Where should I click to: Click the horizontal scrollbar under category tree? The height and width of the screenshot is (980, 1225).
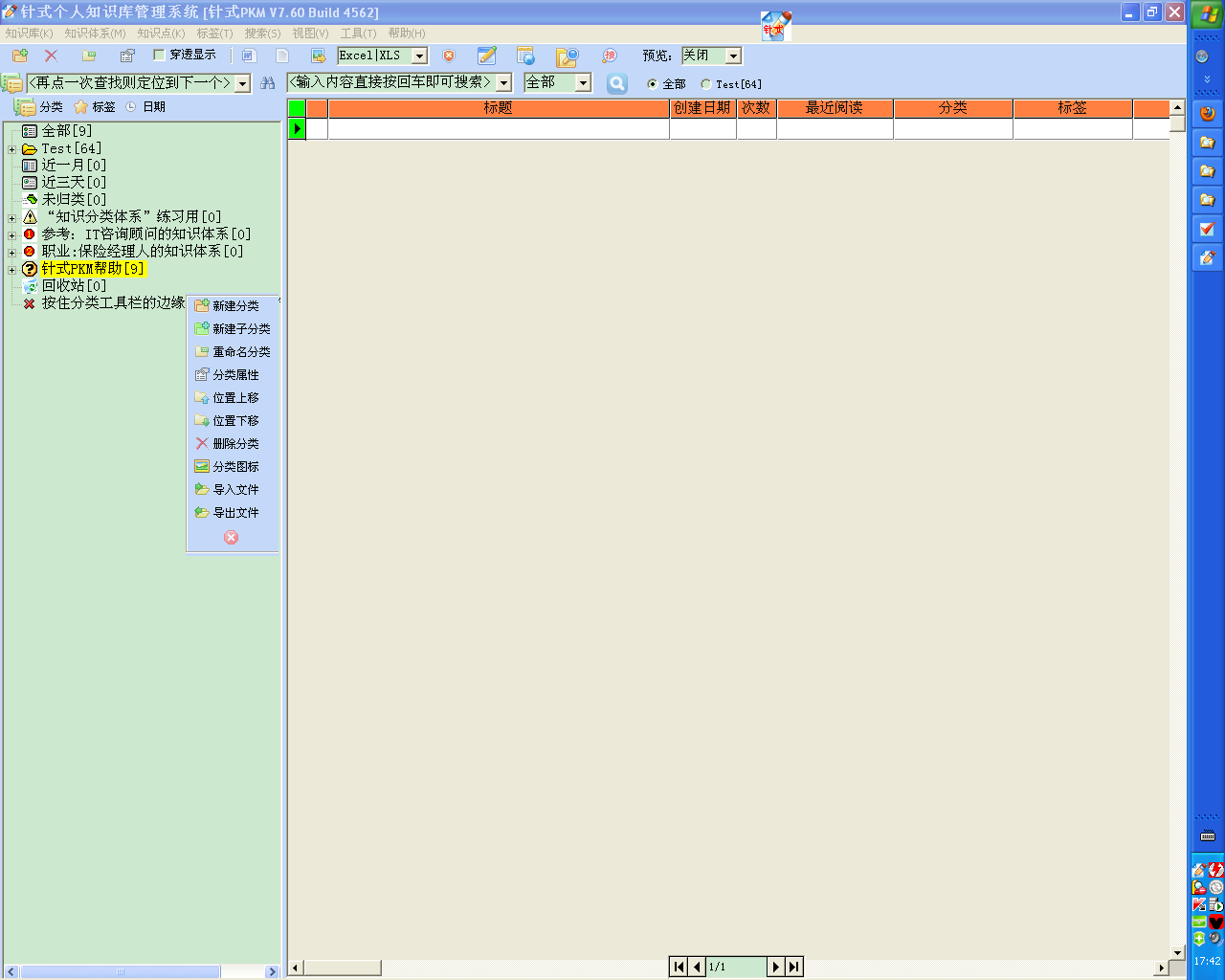(120, 971)
